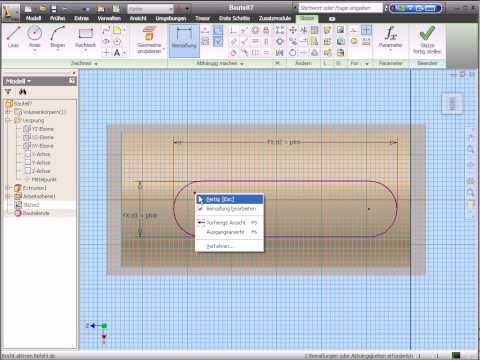The image size is (480, 360).
Task: Click the construction line format icon
Action: (x=354, y=30)
